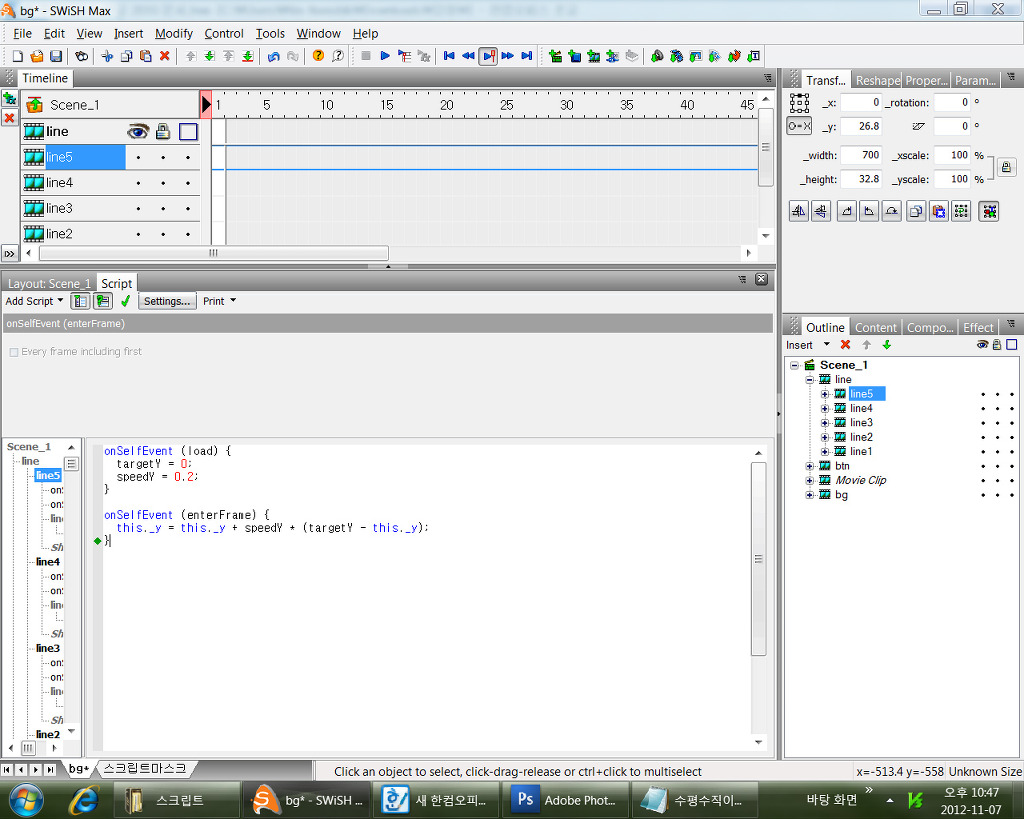
Task: Switch to the Effect tab
Action: point(978,327)
